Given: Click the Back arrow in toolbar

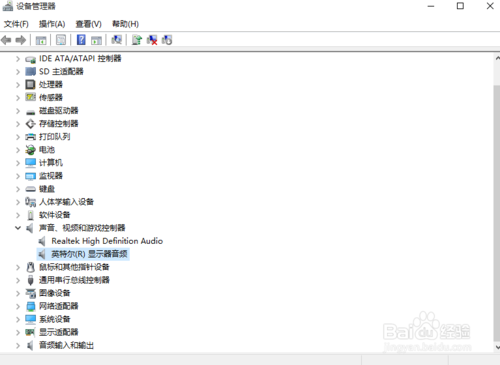Looking at the screenshot, I should click(6, 40).
